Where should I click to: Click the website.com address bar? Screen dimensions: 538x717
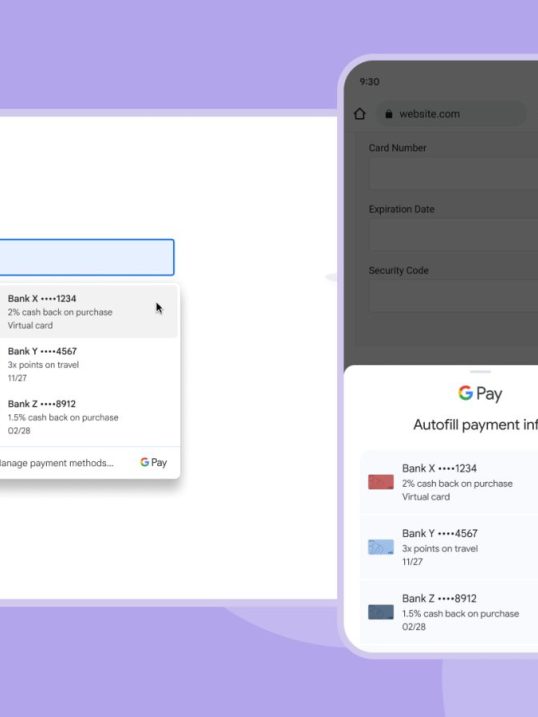pos(450,114)
